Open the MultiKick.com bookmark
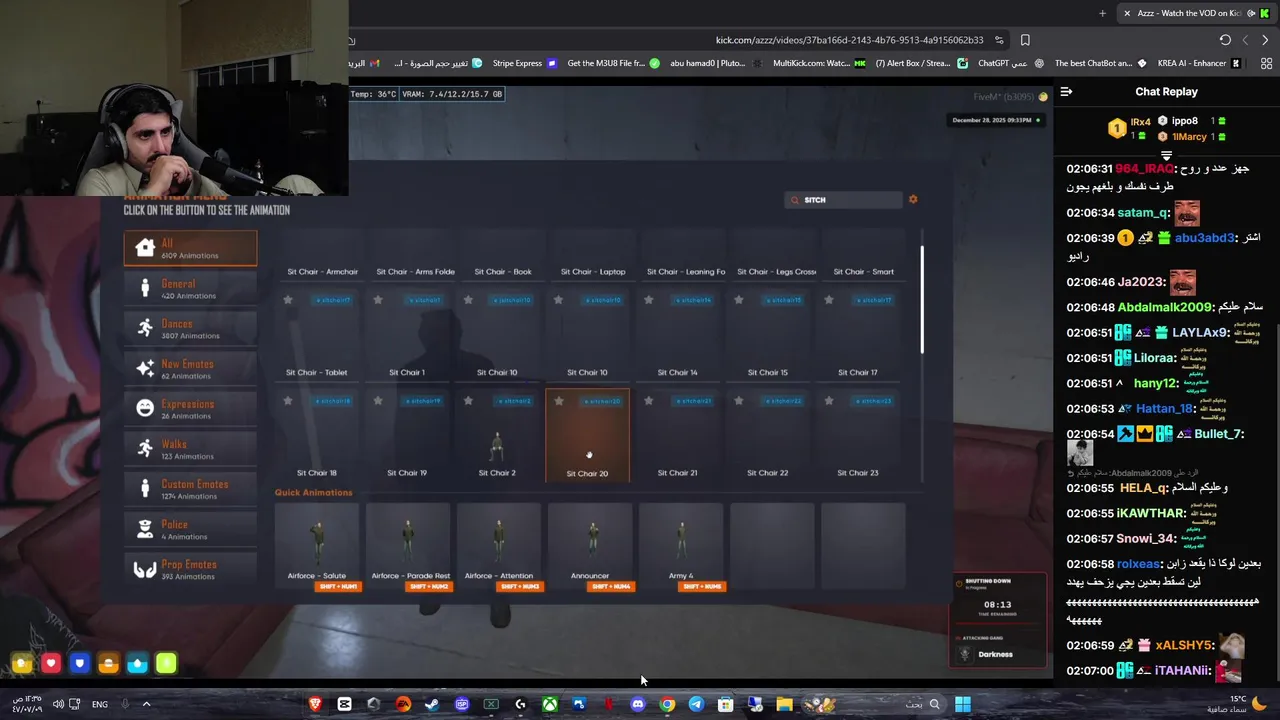 819,63
